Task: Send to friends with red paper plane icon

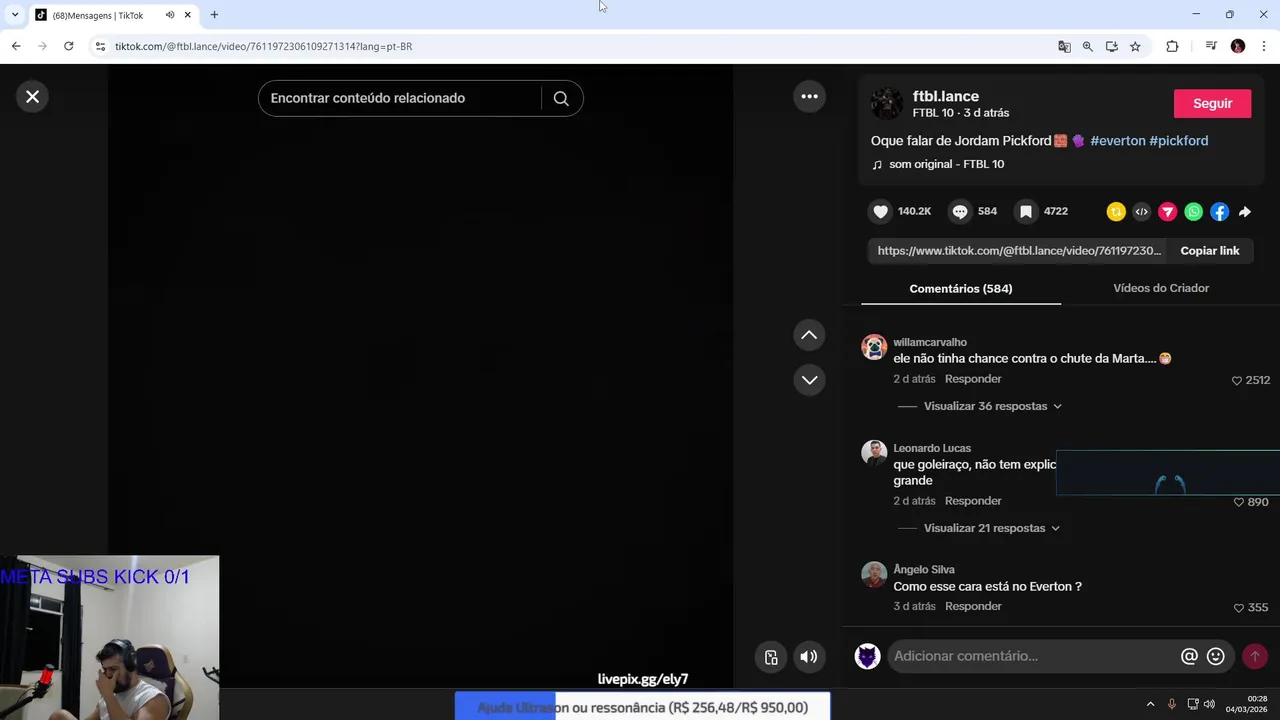Action: (x=1168, y=211)
